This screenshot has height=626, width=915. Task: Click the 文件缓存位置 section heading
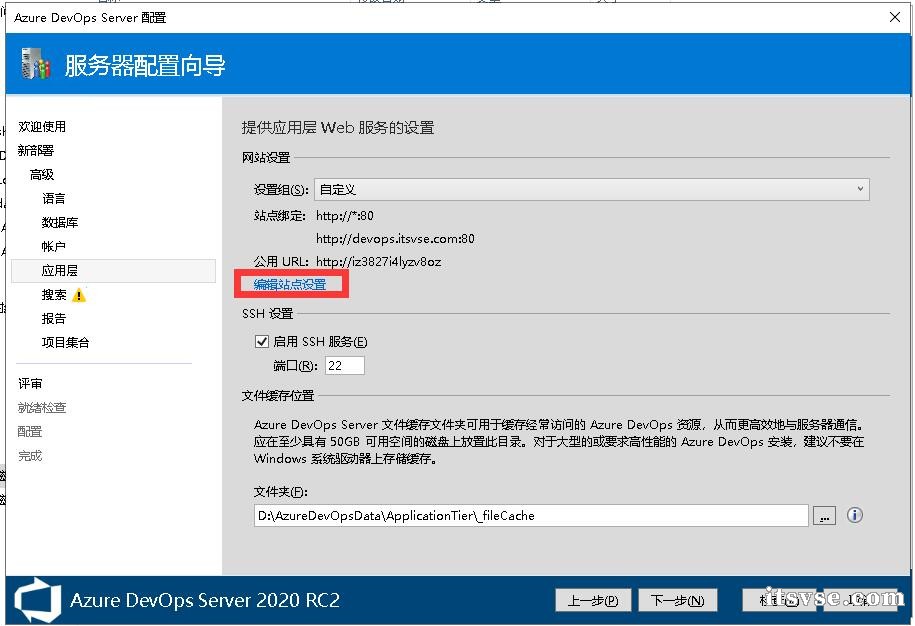(278, 396)
